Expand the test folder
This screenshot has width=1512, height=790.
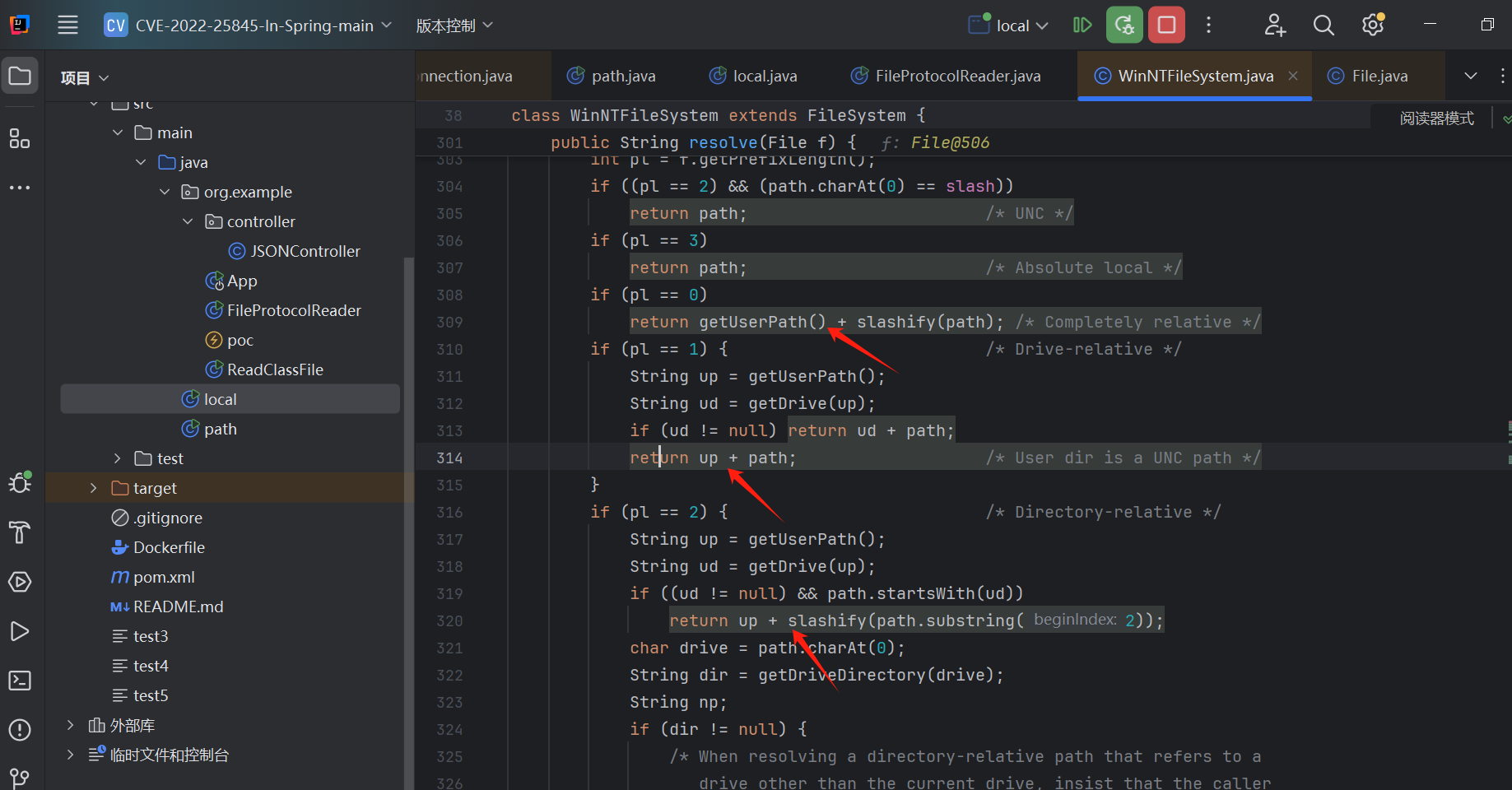click(x=118, y=458)
